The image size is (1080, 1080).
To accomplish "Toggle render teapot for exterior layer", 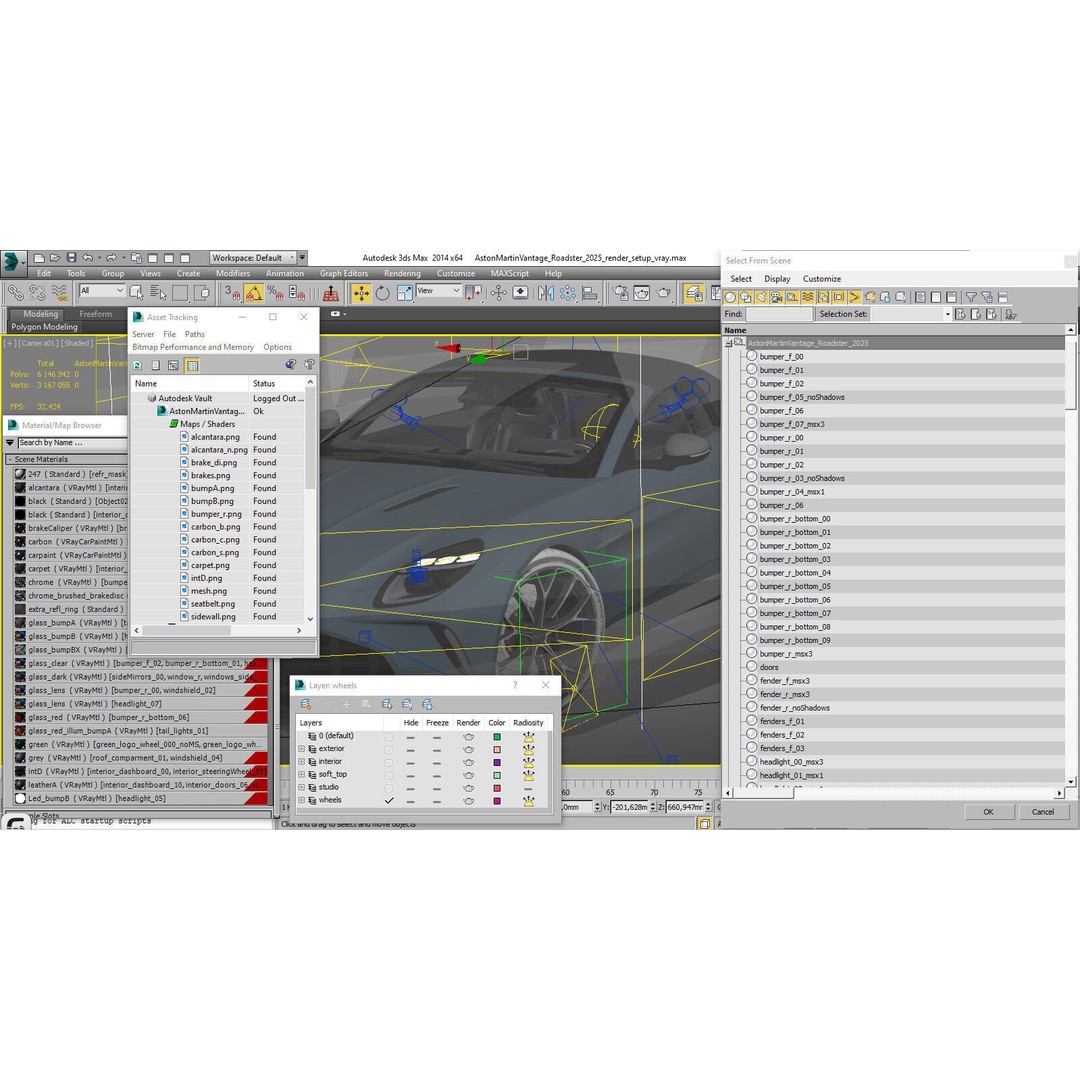I will (468, 749).
